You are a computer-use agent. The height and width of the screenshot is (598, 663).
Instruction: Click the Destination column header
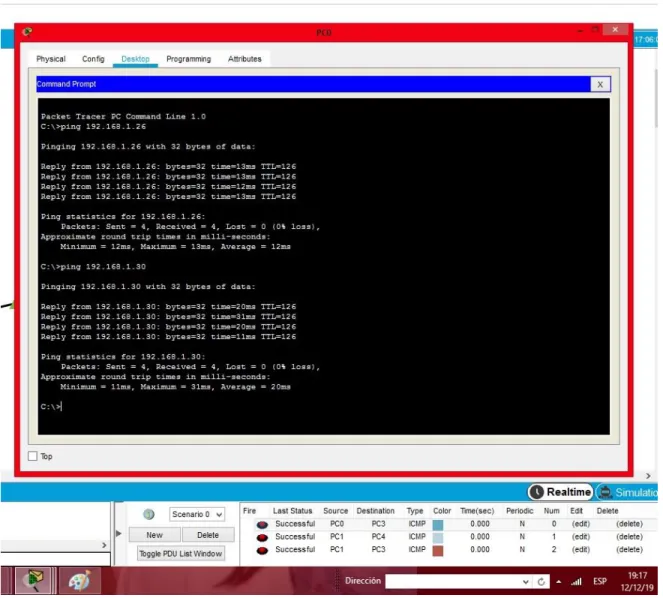click(375, 510)
